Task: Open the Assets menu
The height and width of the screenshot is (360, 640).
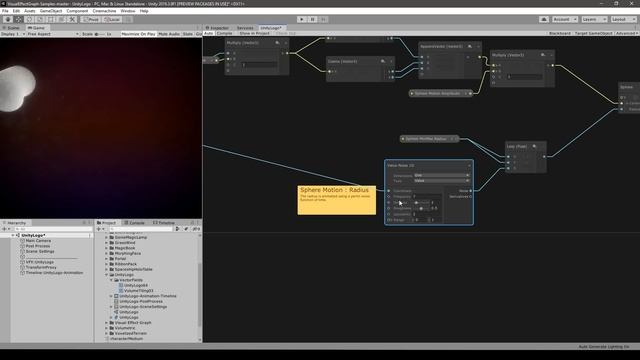Action: [x=30, y=11]
